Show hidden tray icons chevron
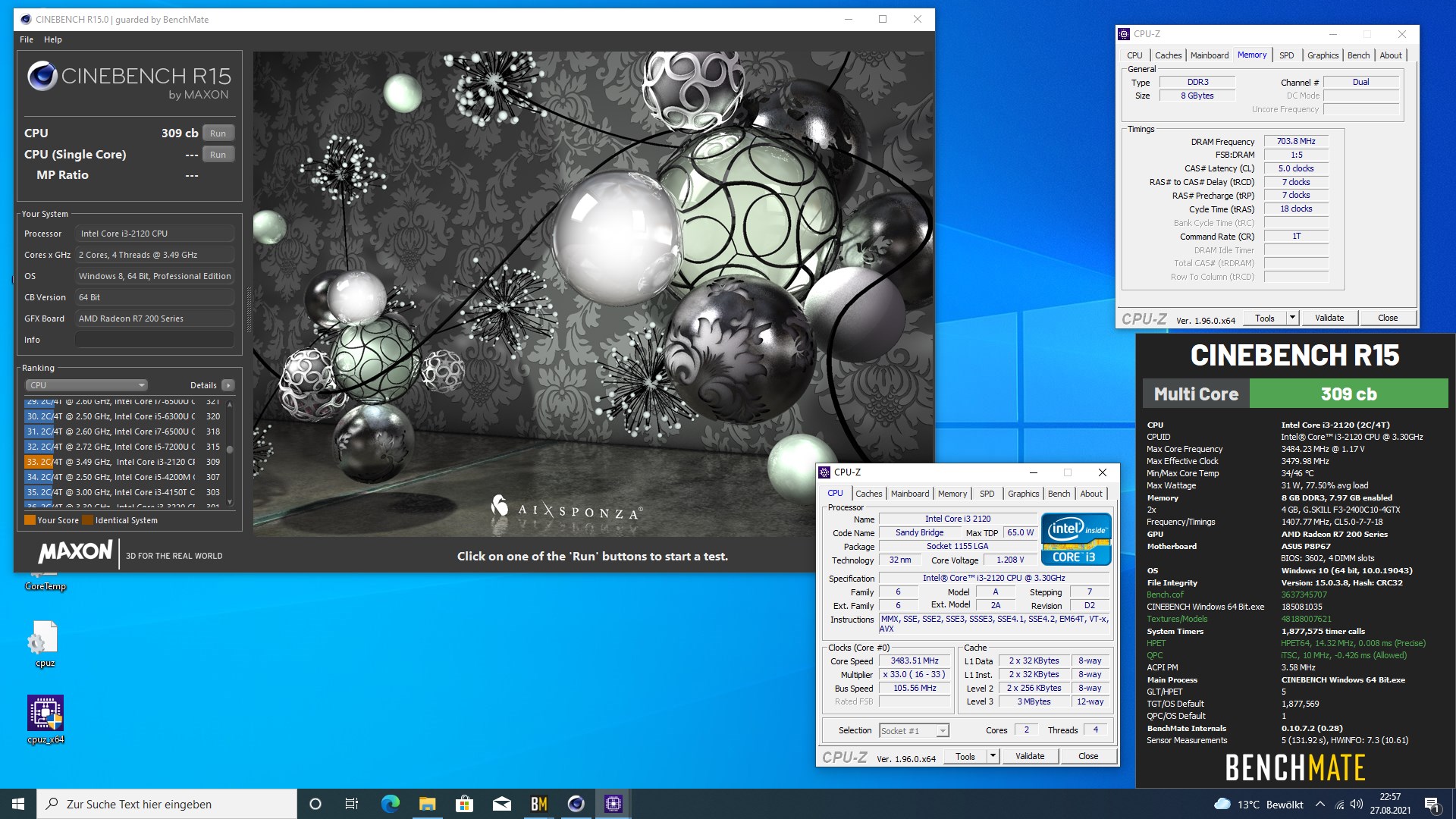Image resolution: width=1456 pixels, height=819 pixels. point(1320,804)
